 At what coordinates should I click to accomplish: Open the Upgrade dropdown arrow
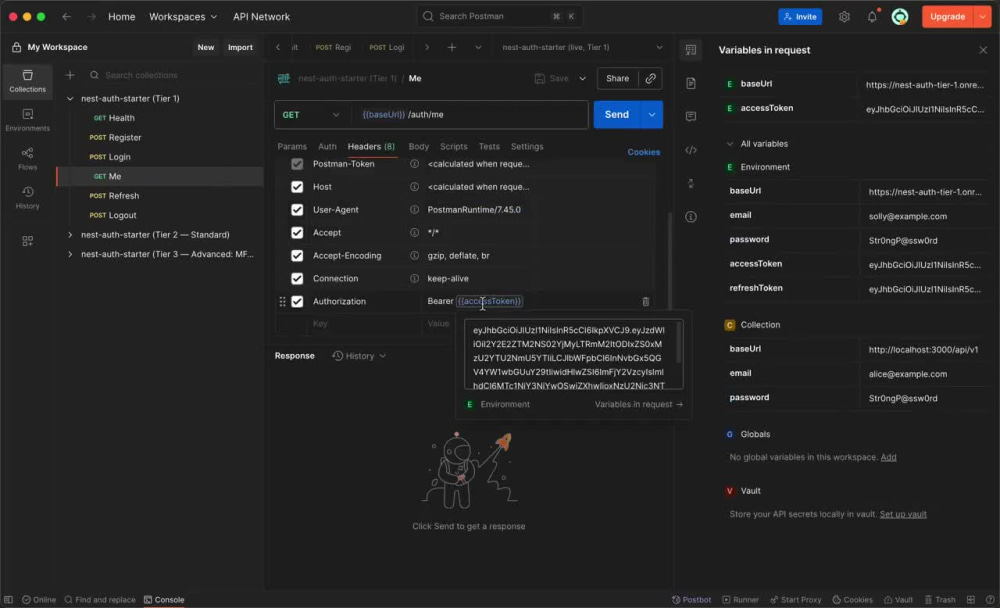tap(983, 17)
